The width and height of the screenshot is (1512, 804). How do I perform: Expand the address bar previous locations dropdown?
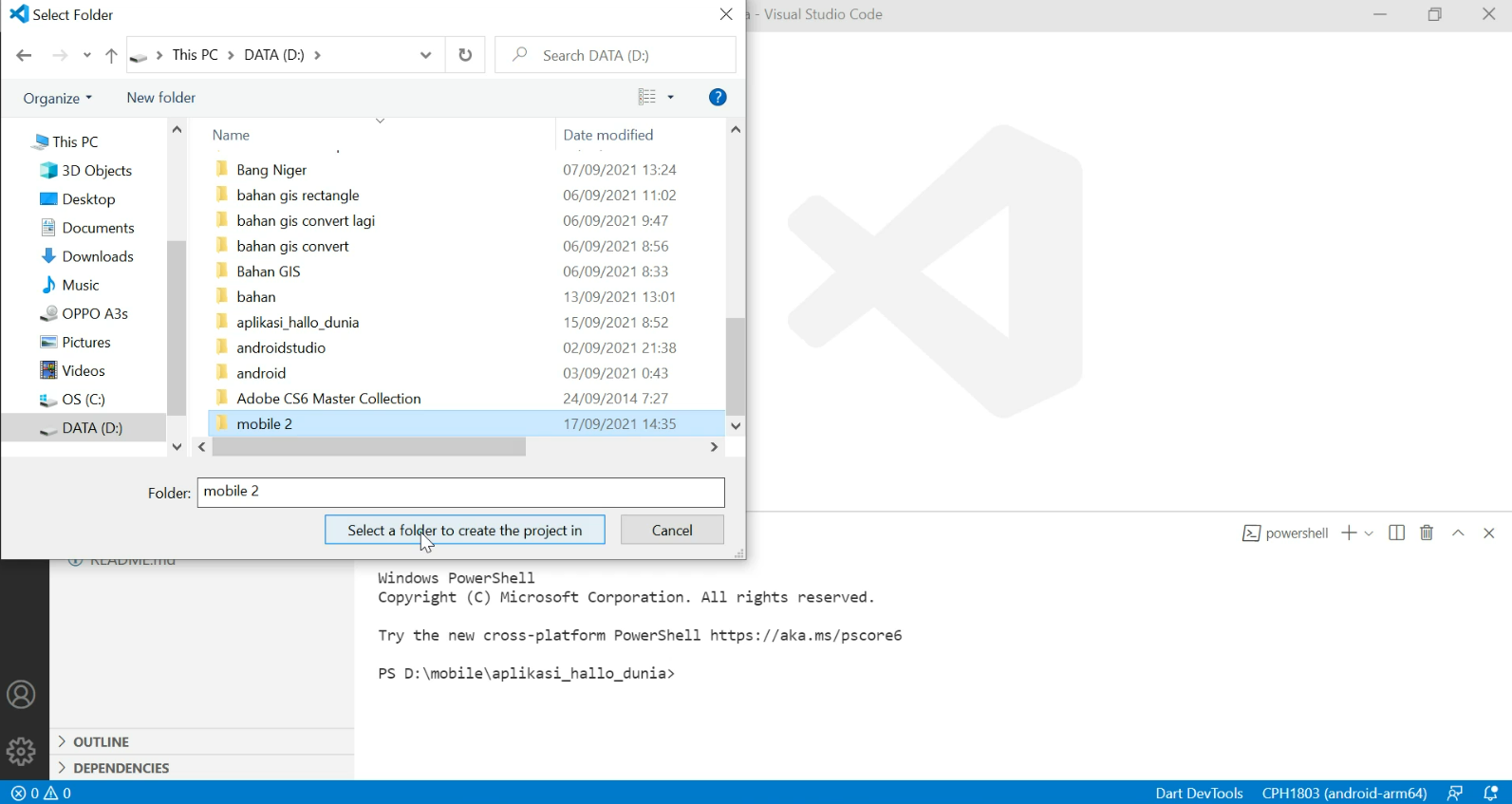tap(425, 55)
